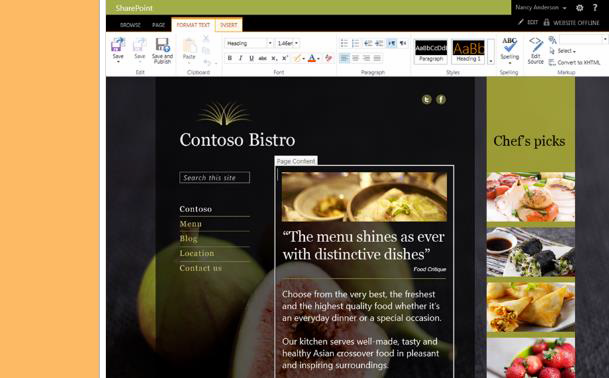Toggle bold formatting
The image size is (609, 378).
tap(230, 58)
